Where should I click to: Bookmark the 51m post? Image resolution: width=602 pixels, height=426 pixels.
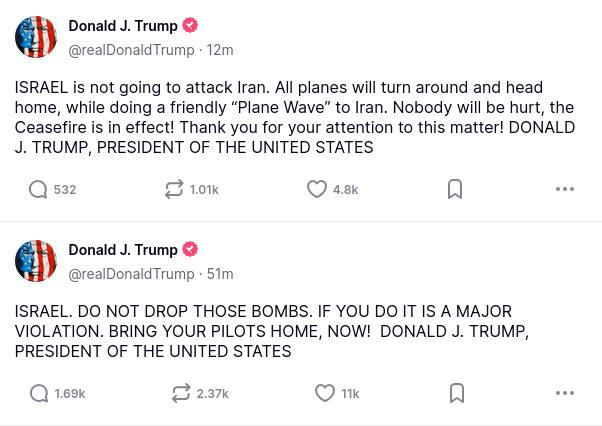[x=456, y=393]
